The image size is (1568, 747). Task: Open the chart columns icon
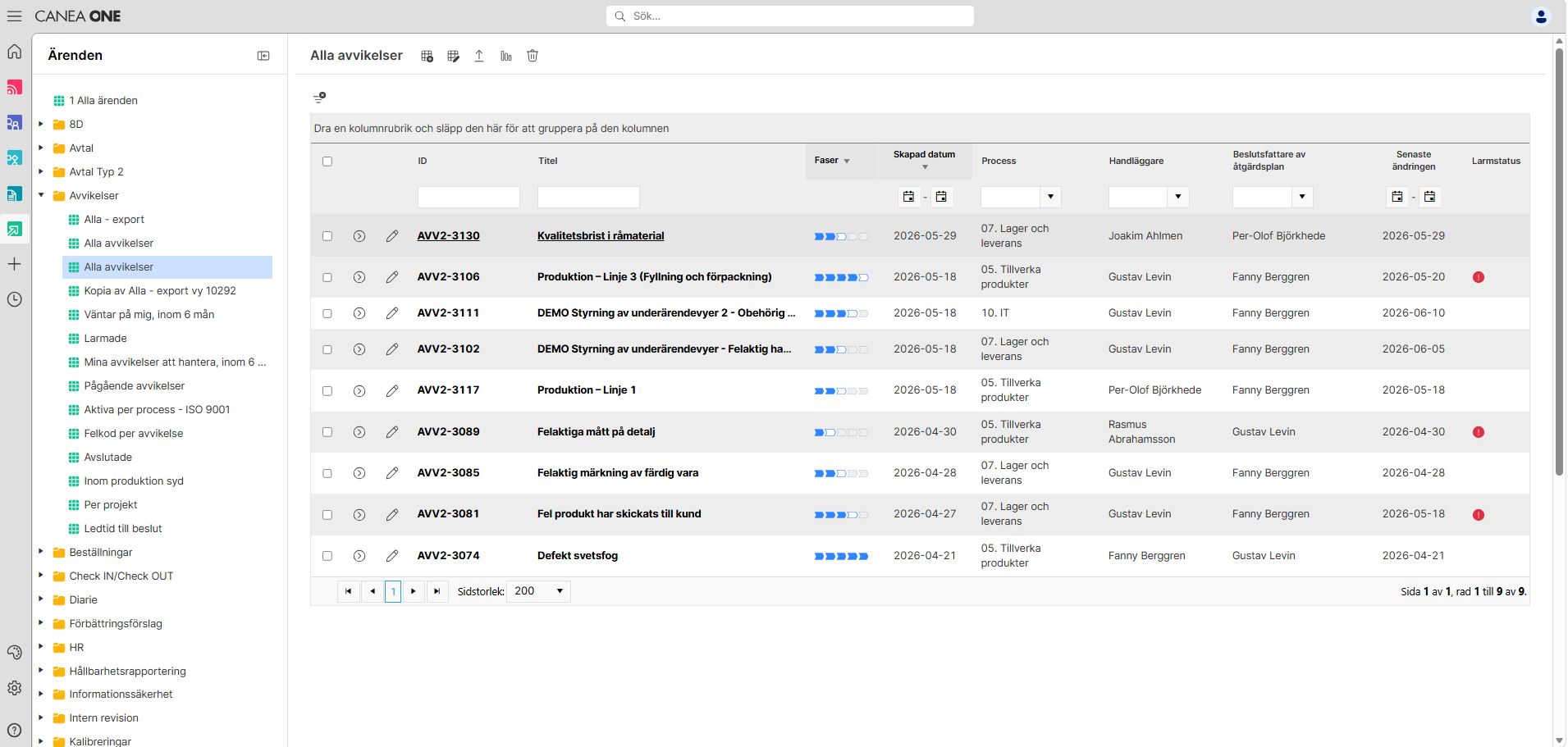[506, 56]
